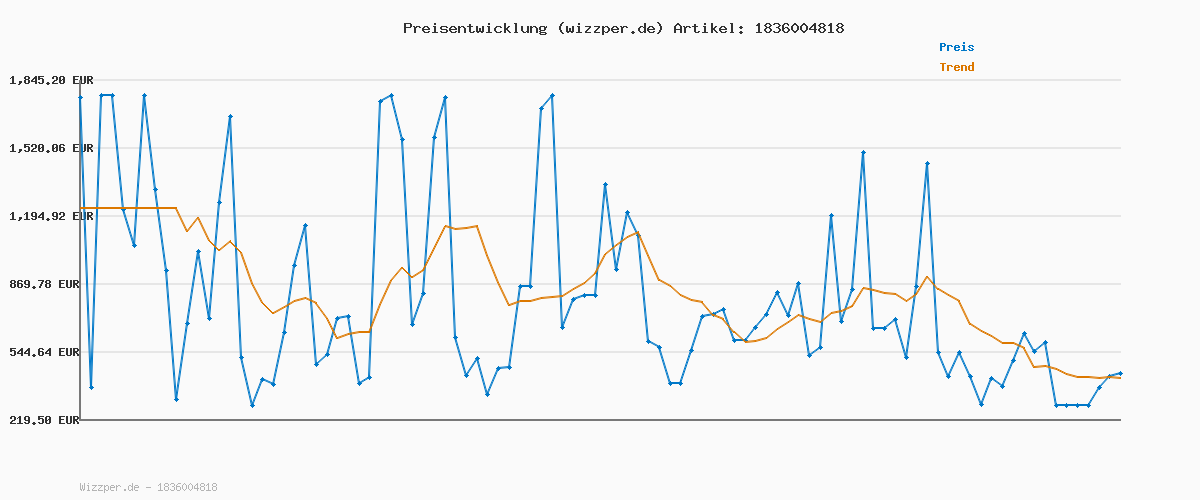This screenshot has width=1200, height=500.
Task: Toggle the blue "Preis" legend entry
Action: 956,47
